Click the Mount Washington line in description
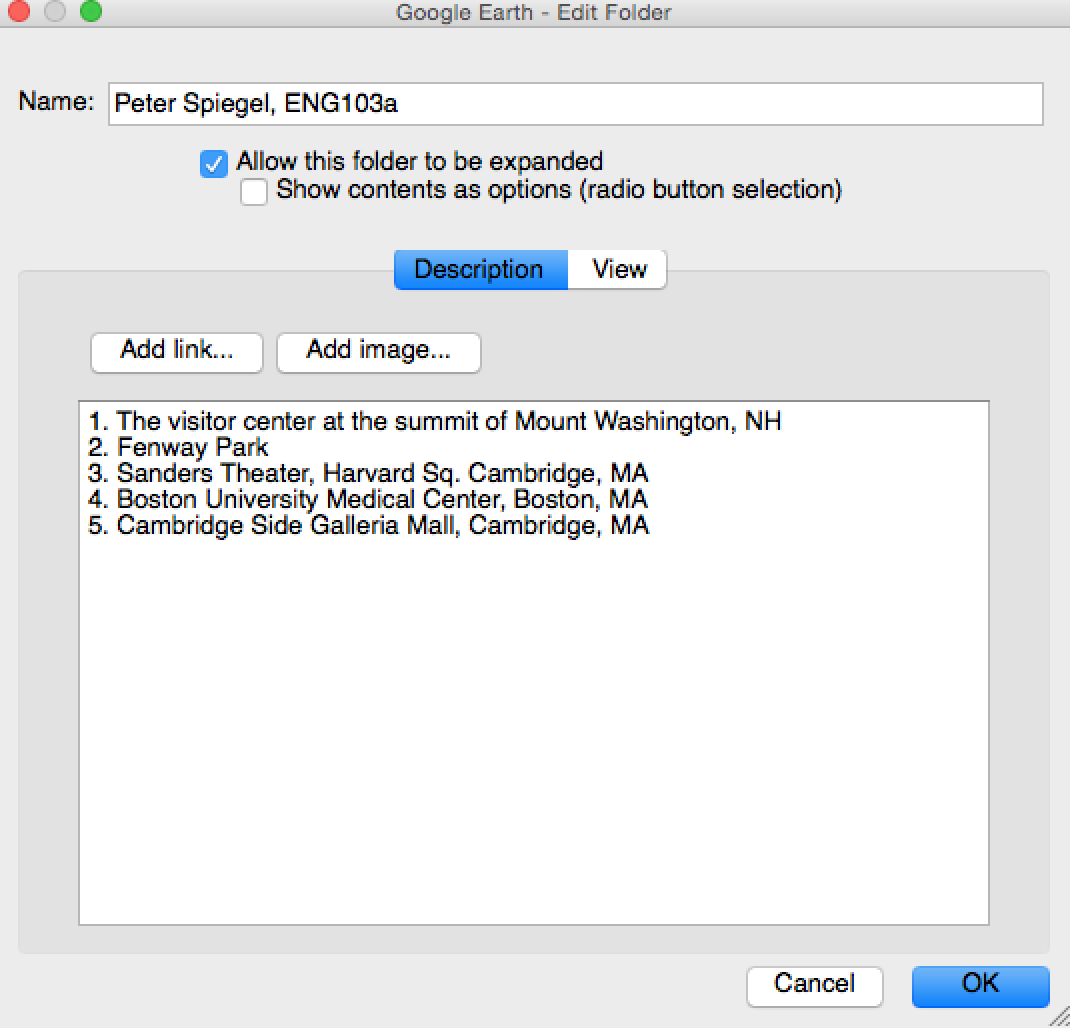The image size is (1070, 1028). pyautogui.click(x=435, y=422)
